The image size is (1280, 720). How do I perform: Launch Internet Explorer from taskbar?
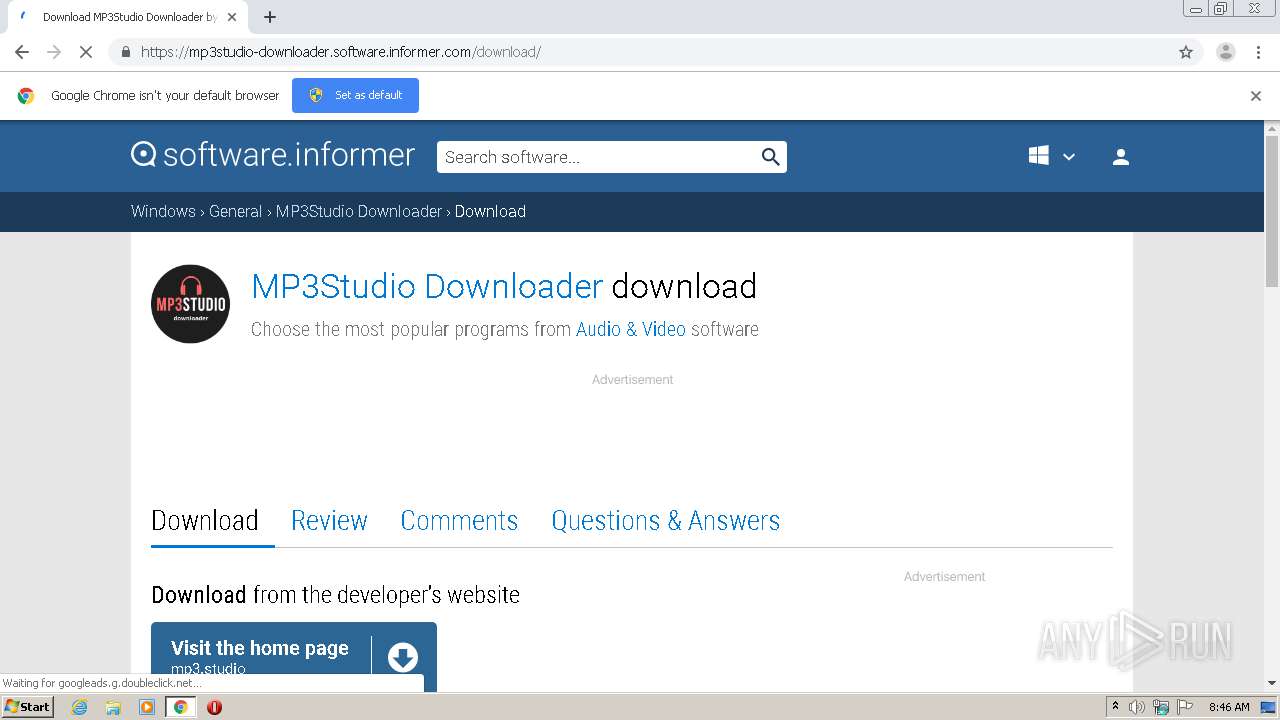click(x=80, y=707)
